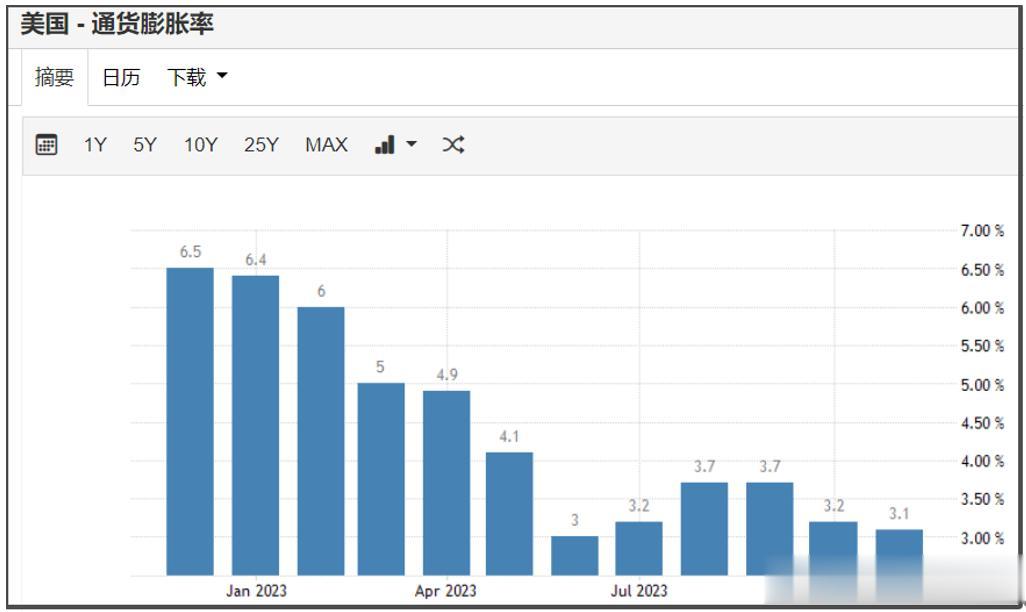The image size is (1026, 612).
Task: Select the 25Y time range
Action: (261, 145)
